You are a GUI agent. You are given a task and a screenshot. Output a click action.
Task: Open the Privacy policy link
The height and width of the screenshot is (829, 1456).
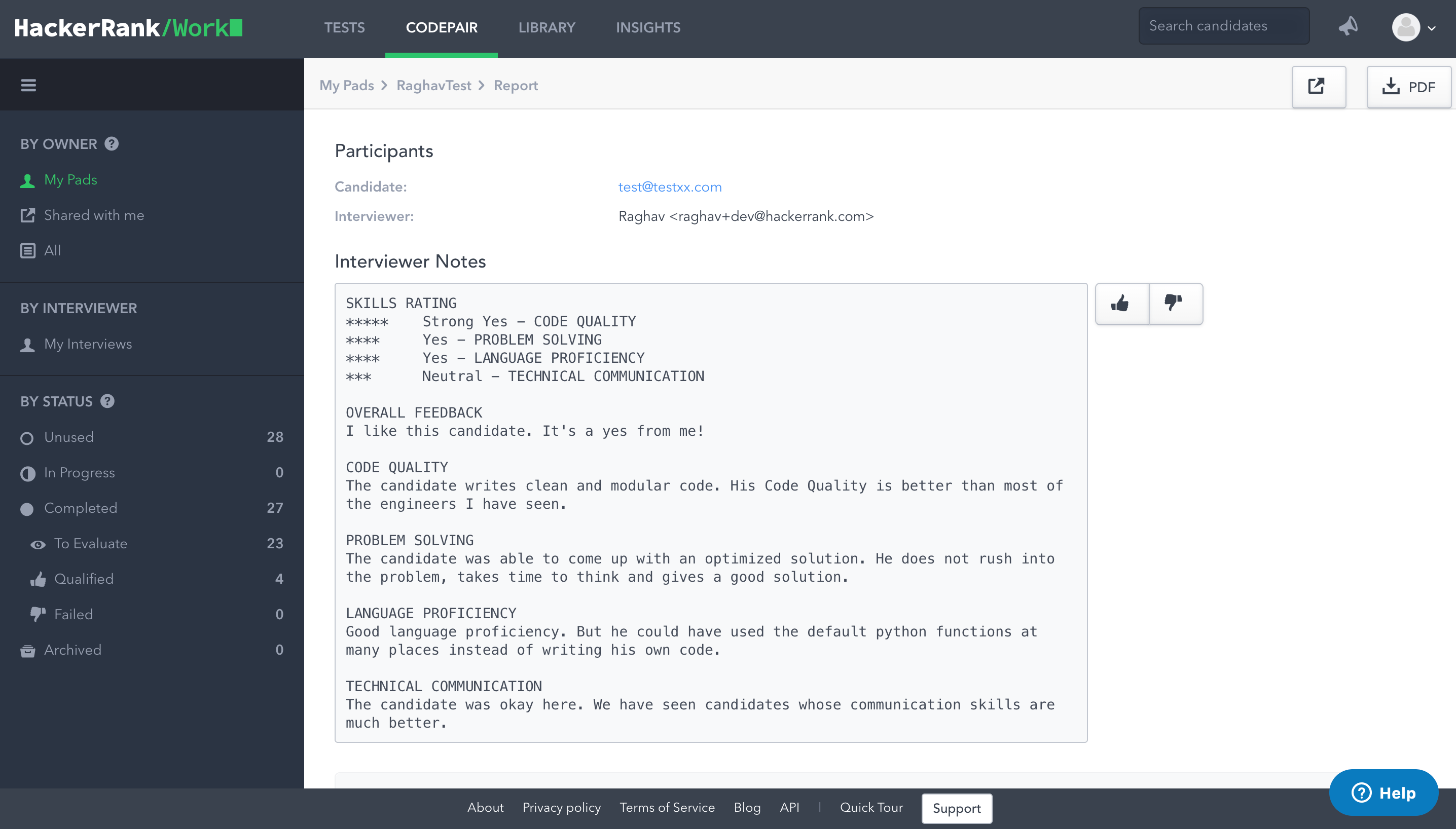click(x=561, y=807)
